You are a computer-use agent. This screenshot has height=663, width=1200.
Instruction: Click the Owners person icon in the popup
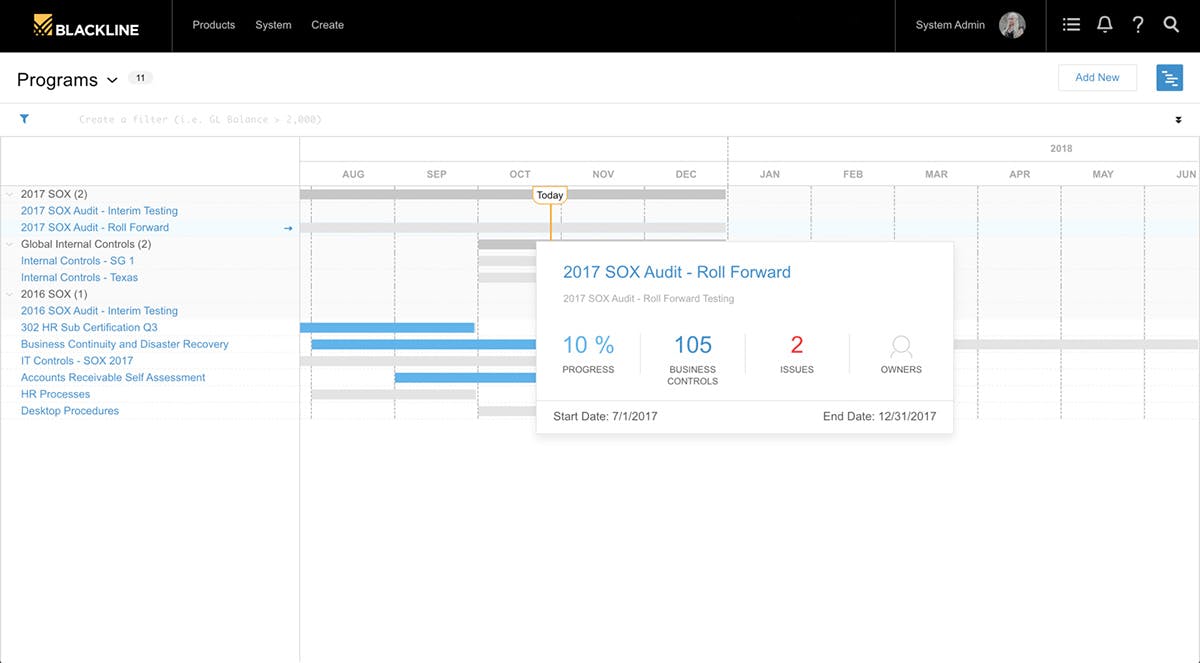[x=901, y=347]
